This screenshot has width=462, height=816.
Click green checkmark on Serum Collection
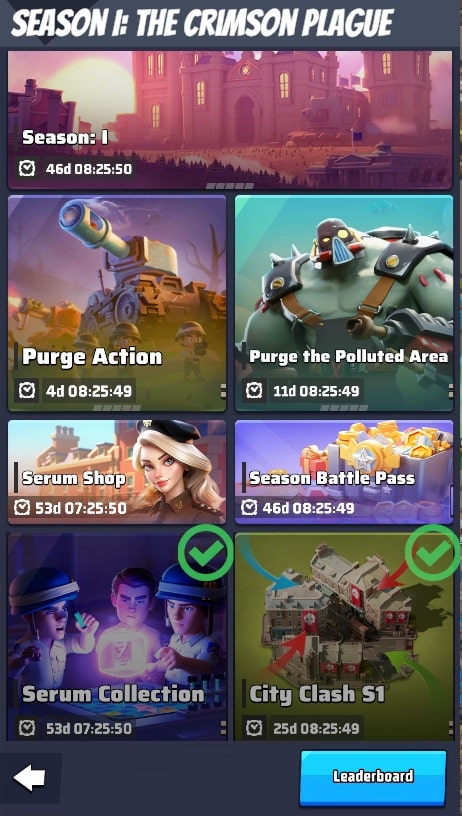(206, 553)
